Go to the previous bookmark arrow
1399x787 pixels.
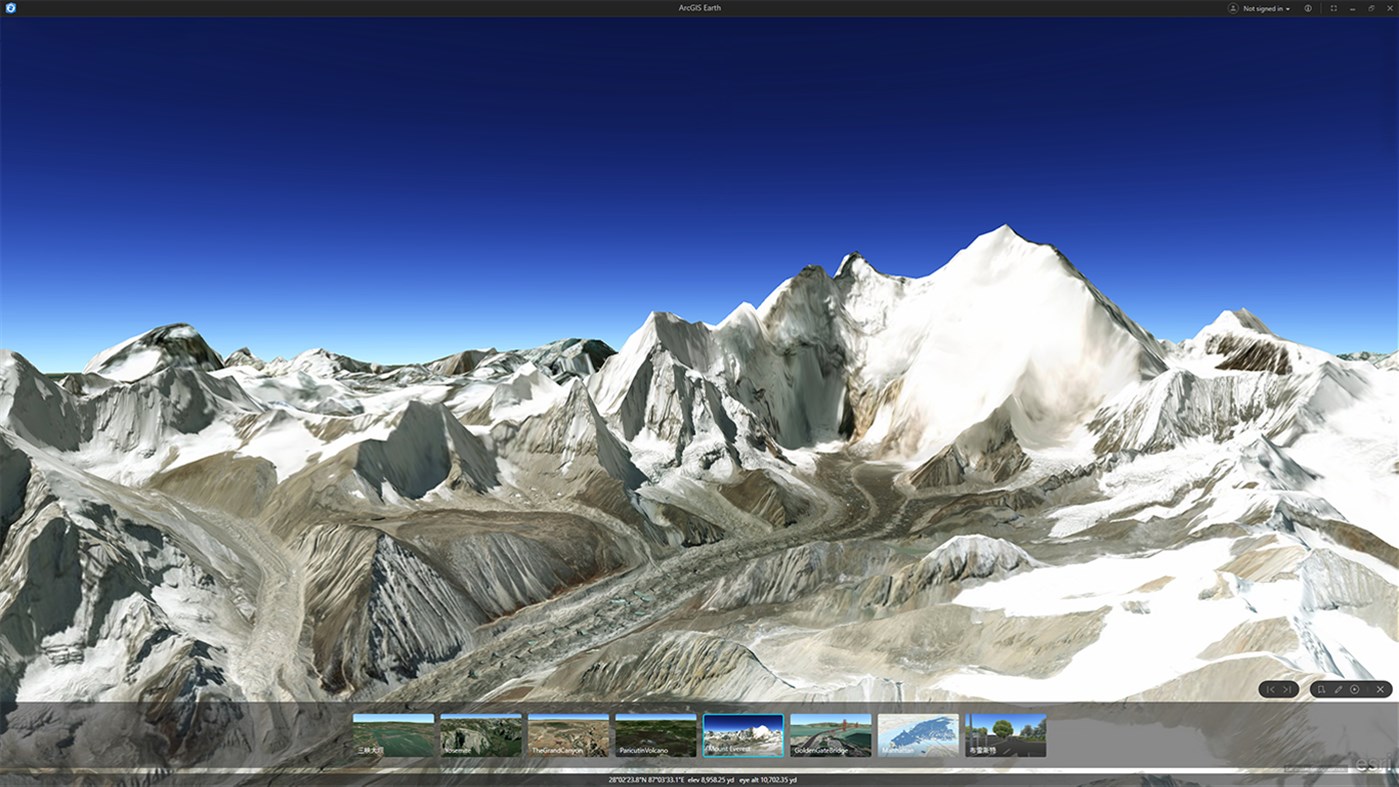click(1269, 689)
